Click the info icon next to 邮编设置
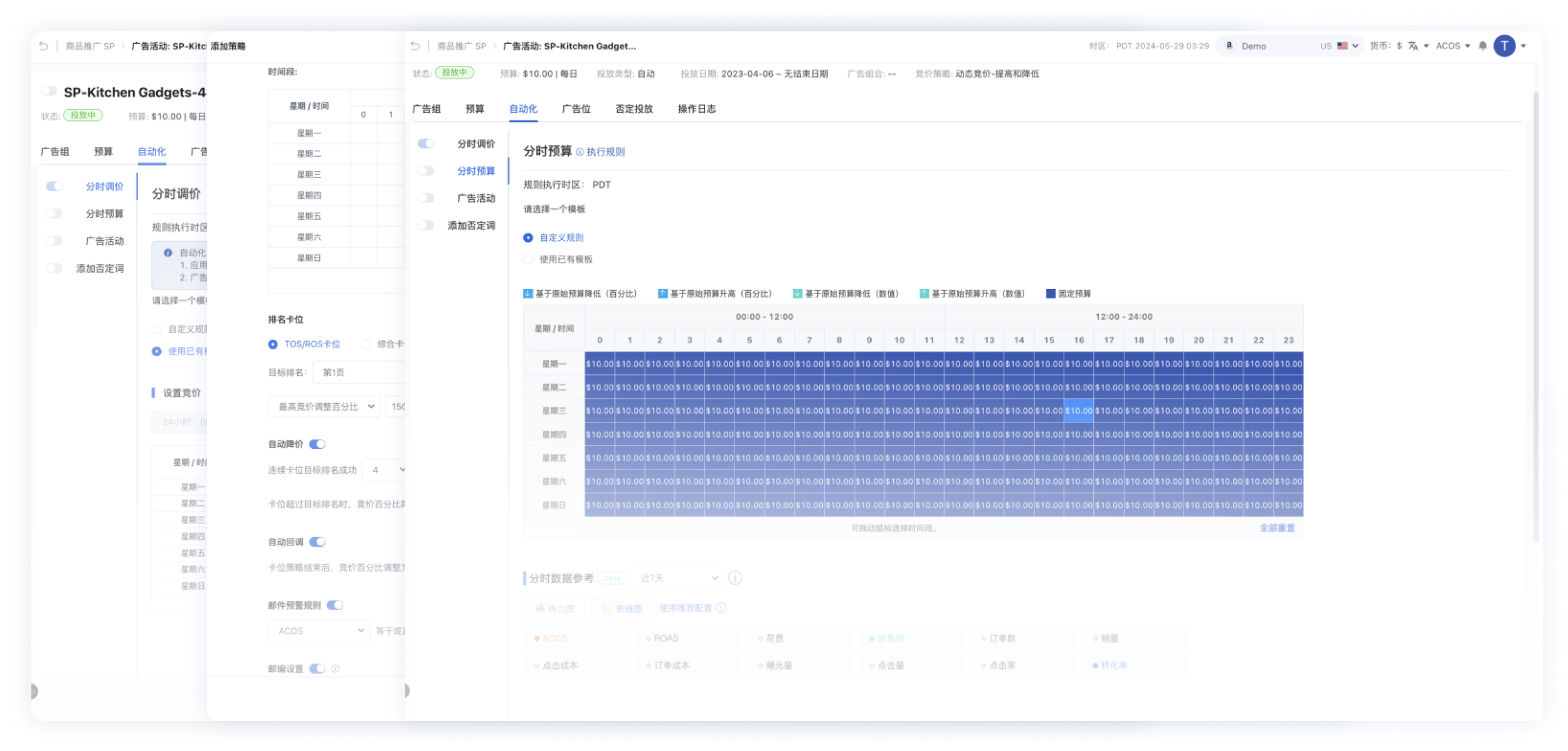The height and width of the screenshot is (751, 1568). click(x=335, y=669)
